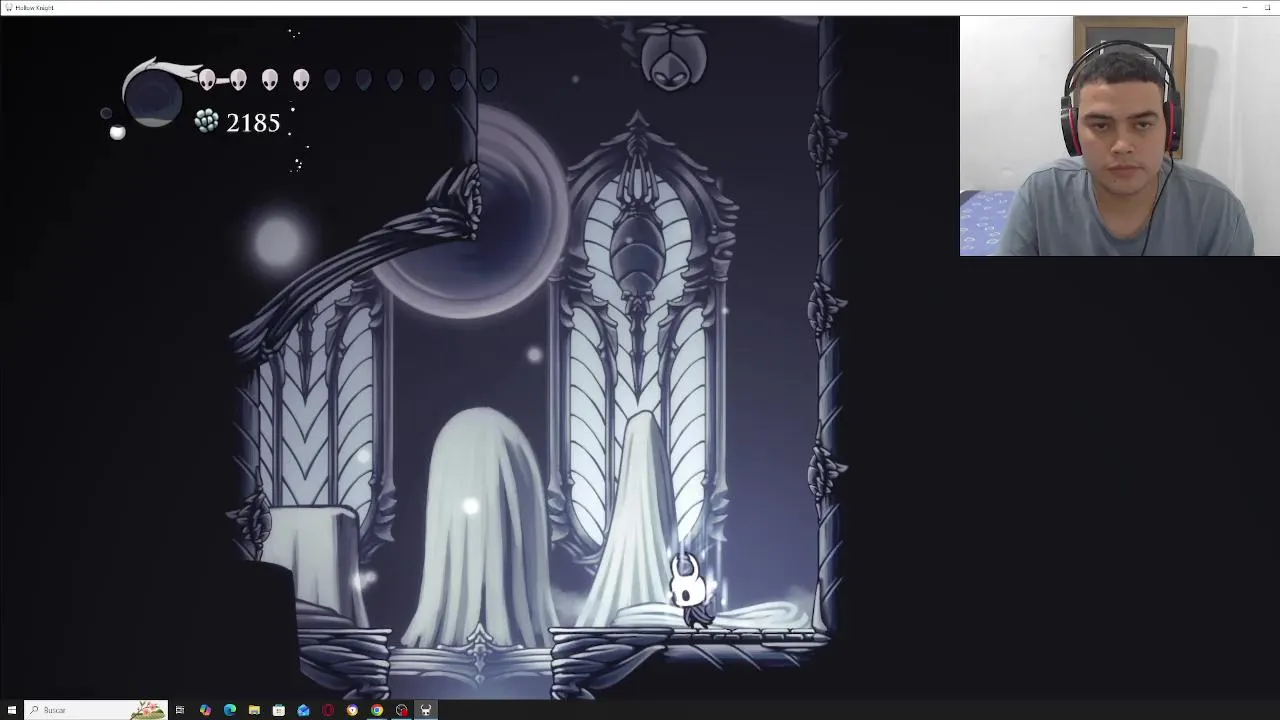Viewport: 1280px width, 720px height.
Task: Open the Windows Start menu
Action: click(x=11, y=710)
